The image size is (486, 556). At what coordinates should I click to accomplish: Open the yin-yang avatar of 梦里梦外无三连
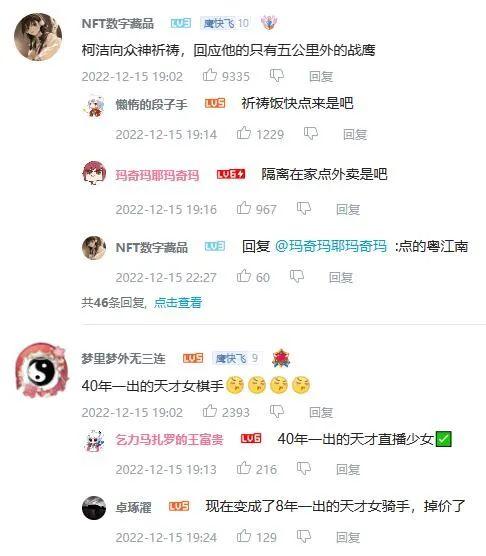42,370
